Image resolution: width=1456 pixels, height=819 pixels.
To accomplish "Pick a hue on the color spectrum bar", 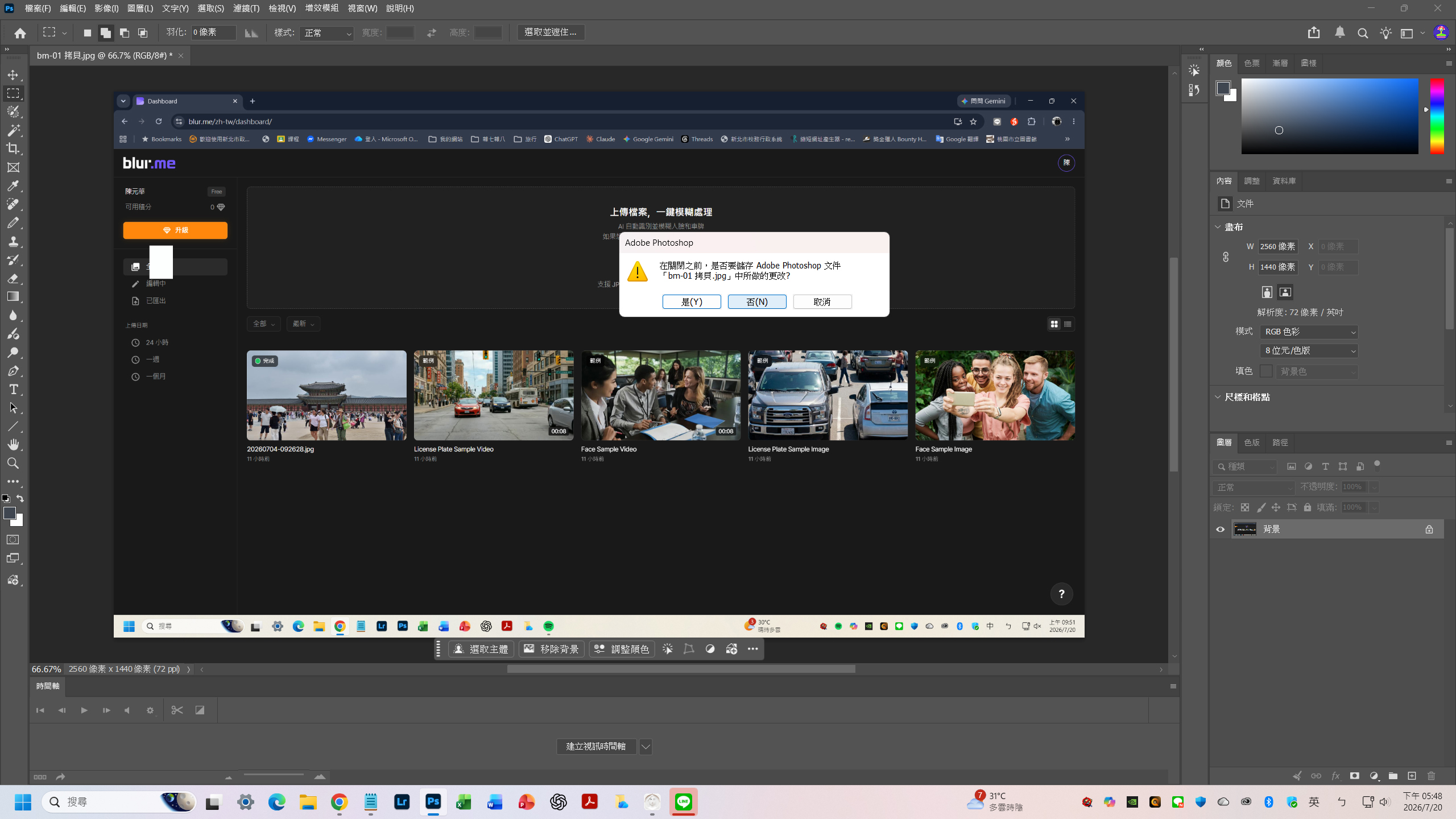I will [x=1437, y=117].
